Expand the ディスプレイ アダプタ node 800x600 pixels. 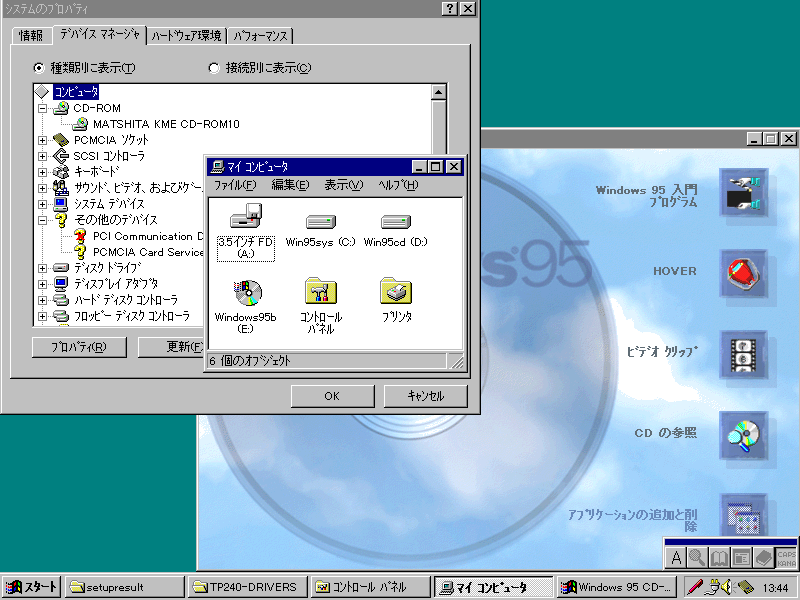click(x=43, y=284)
